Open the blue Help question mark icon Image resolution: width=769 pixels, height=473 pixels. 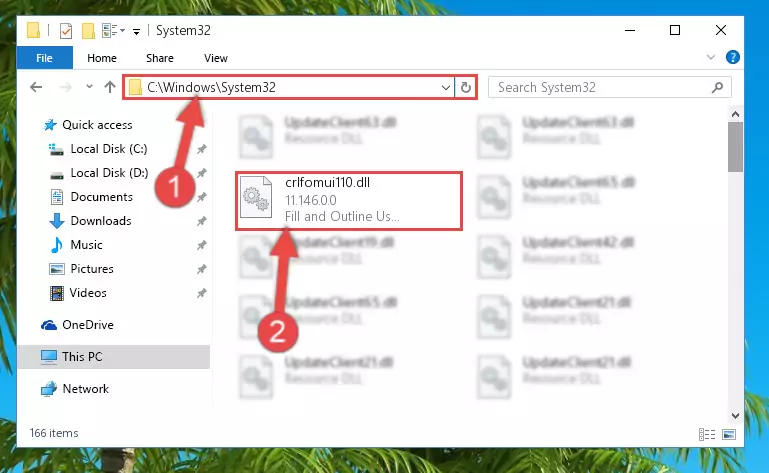tap(733, 57)
